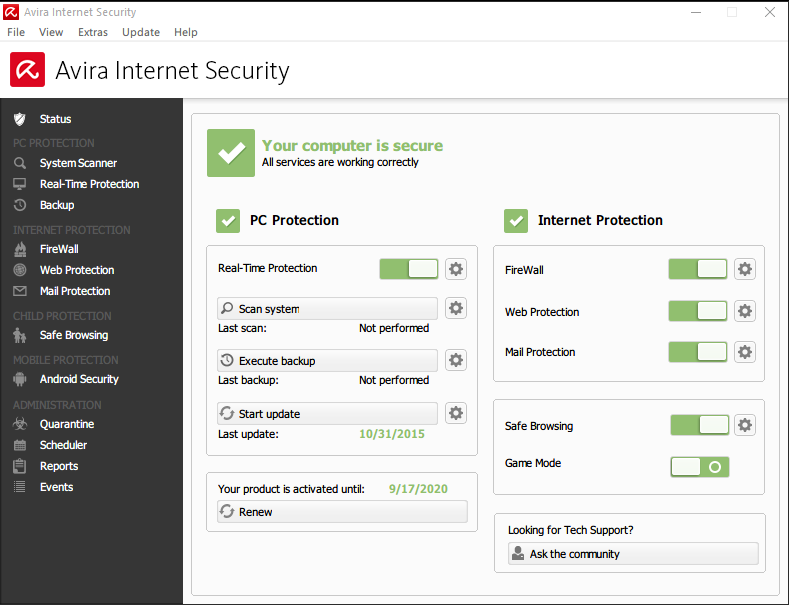Open the Extras menu

93,32
